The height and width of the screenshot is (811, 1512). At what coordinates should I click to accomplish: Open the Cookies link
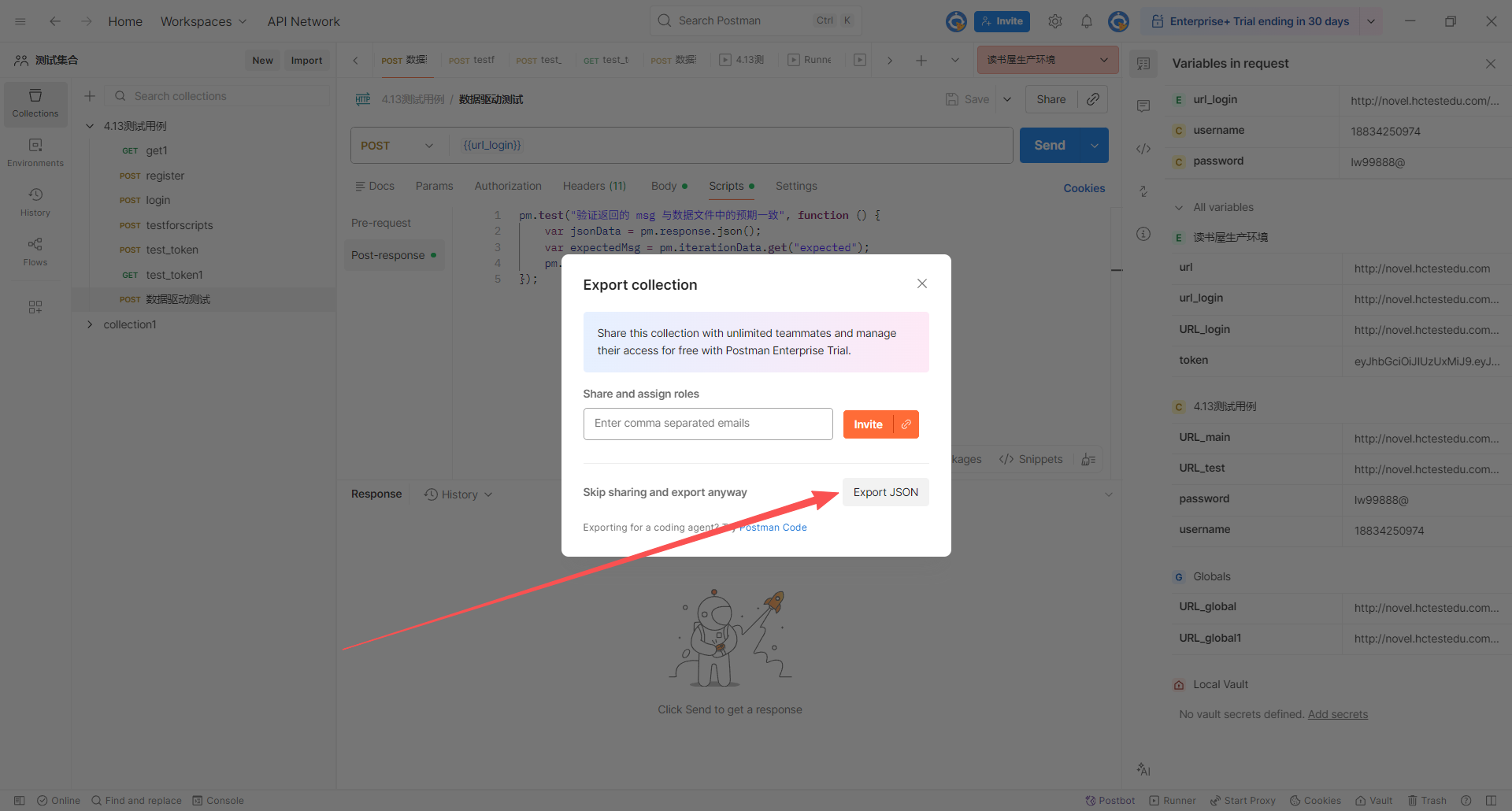1084,188
